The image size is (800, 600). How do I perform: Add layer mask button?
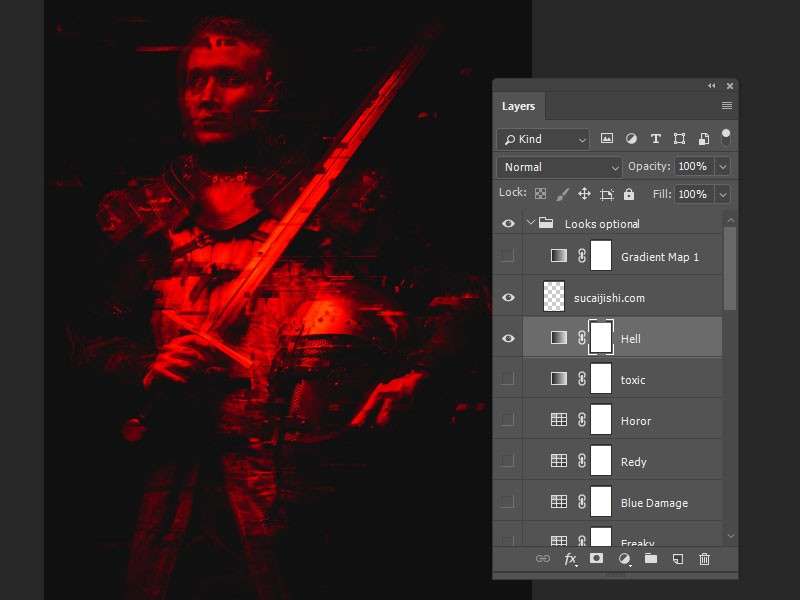tap(596, 558)
